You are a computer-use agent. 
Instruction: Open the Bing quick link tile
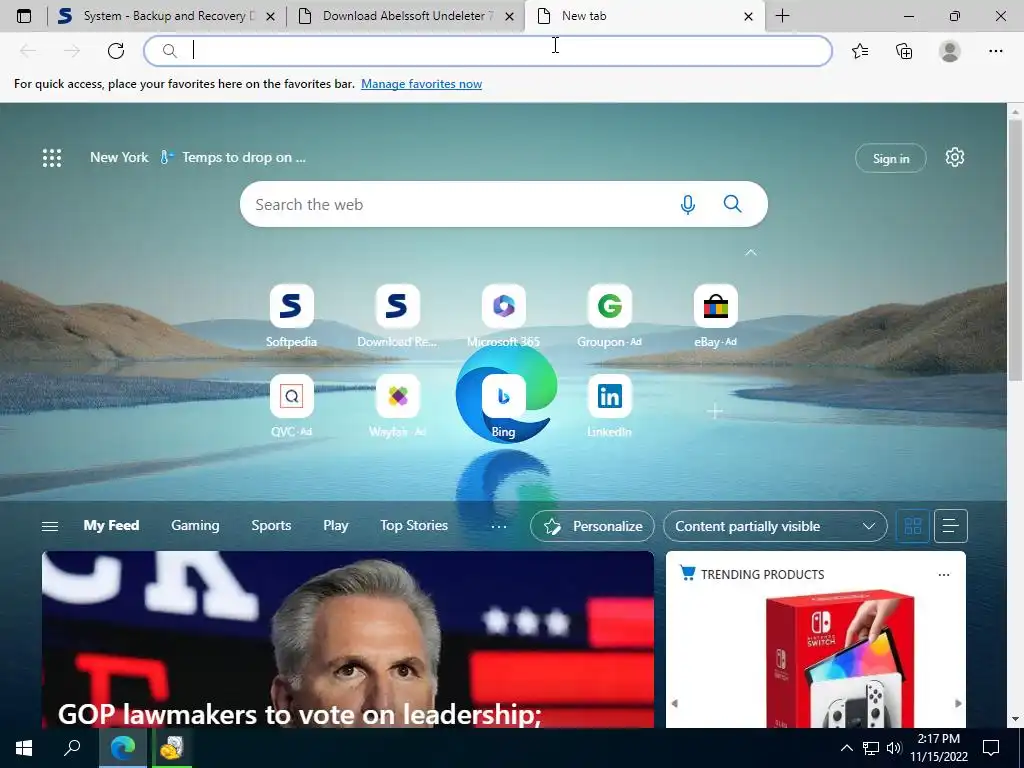pos(504,406)
